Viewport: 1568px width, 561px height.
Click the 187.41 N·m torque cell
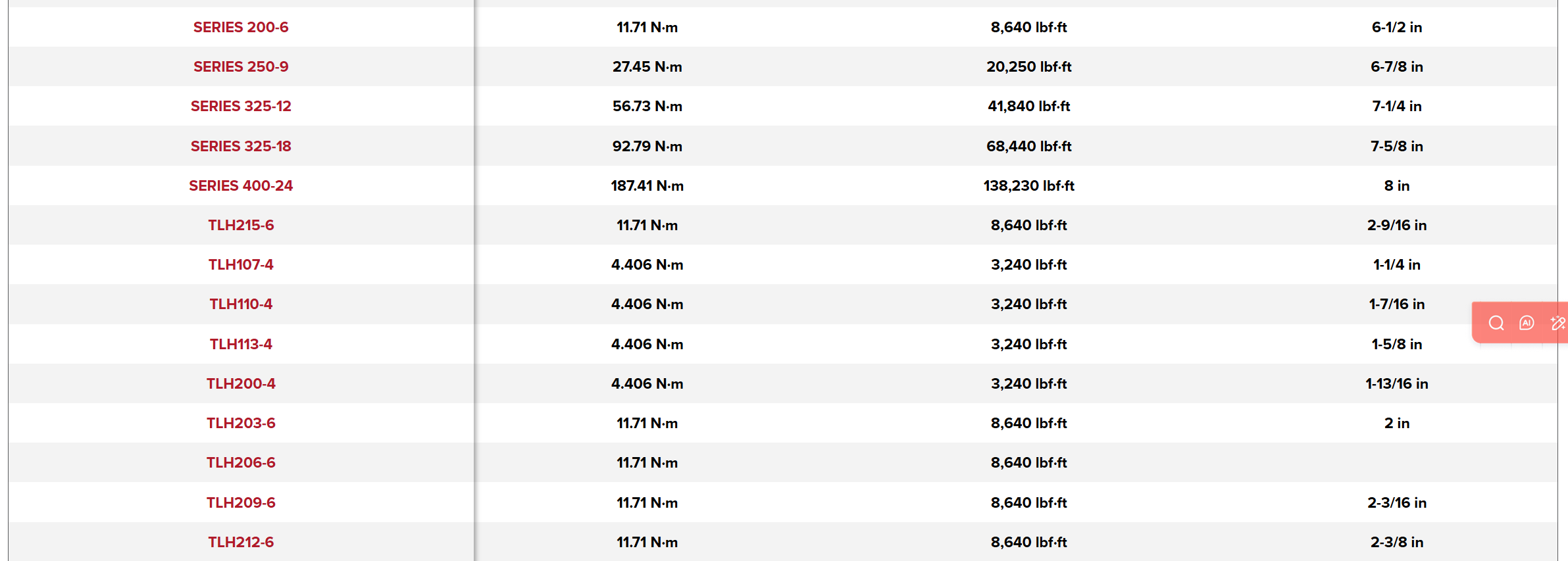(x=647, y=185)
